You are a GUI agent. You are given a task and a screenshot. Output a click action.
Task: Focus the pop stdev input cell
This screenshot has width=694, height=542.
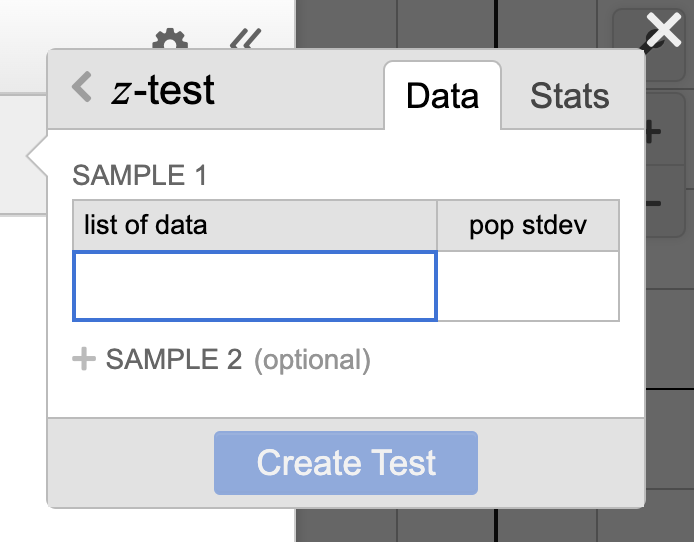click(x=528, y=286)
